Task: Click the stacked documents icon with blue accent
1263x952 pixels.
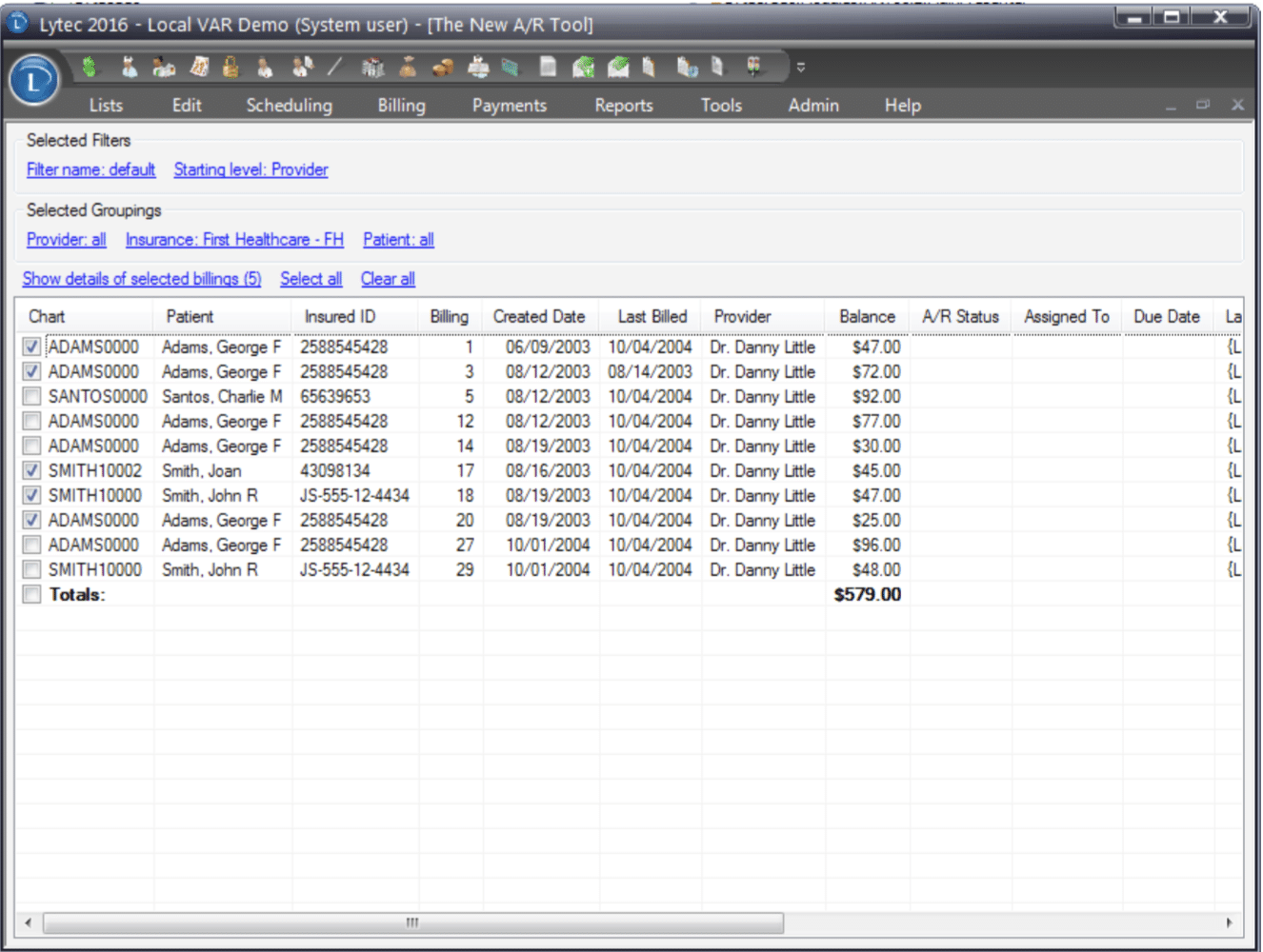Action: [x=687, y=67]
